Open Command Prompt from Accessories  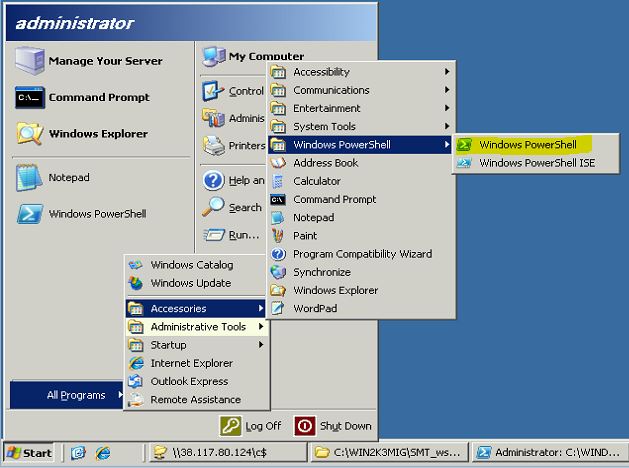click(x=361, y=199)
